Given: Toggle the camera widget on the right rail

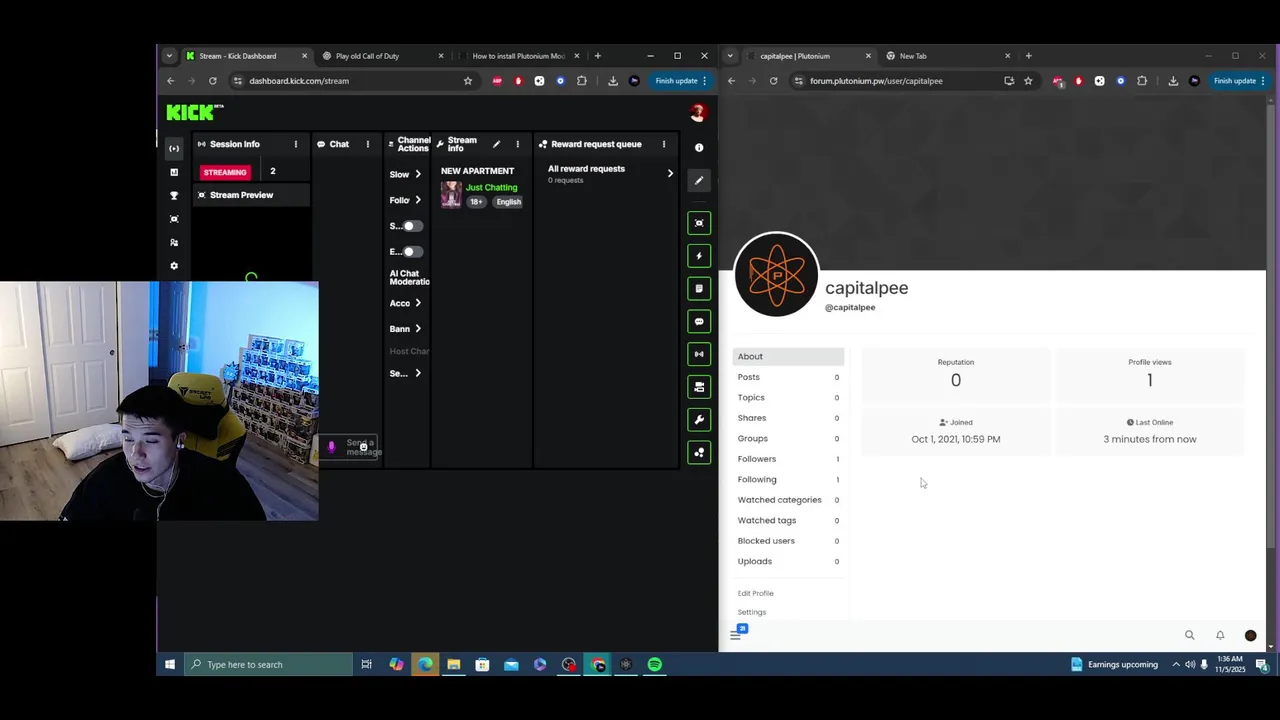Looking at the screenshot, I should pos(699,387).
